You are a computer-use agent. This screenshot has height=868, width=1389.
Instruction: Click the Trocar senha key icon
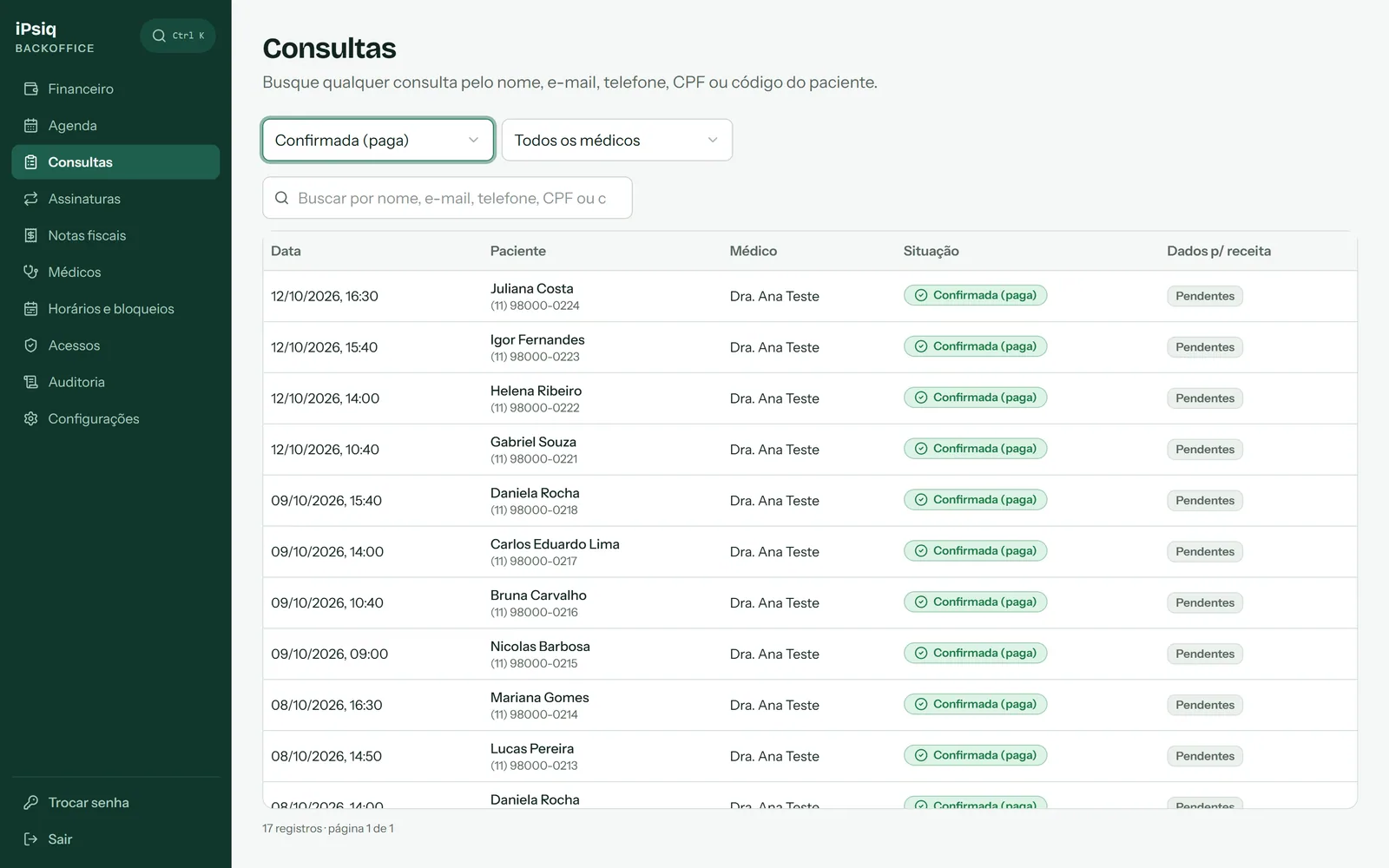(31, 802)
